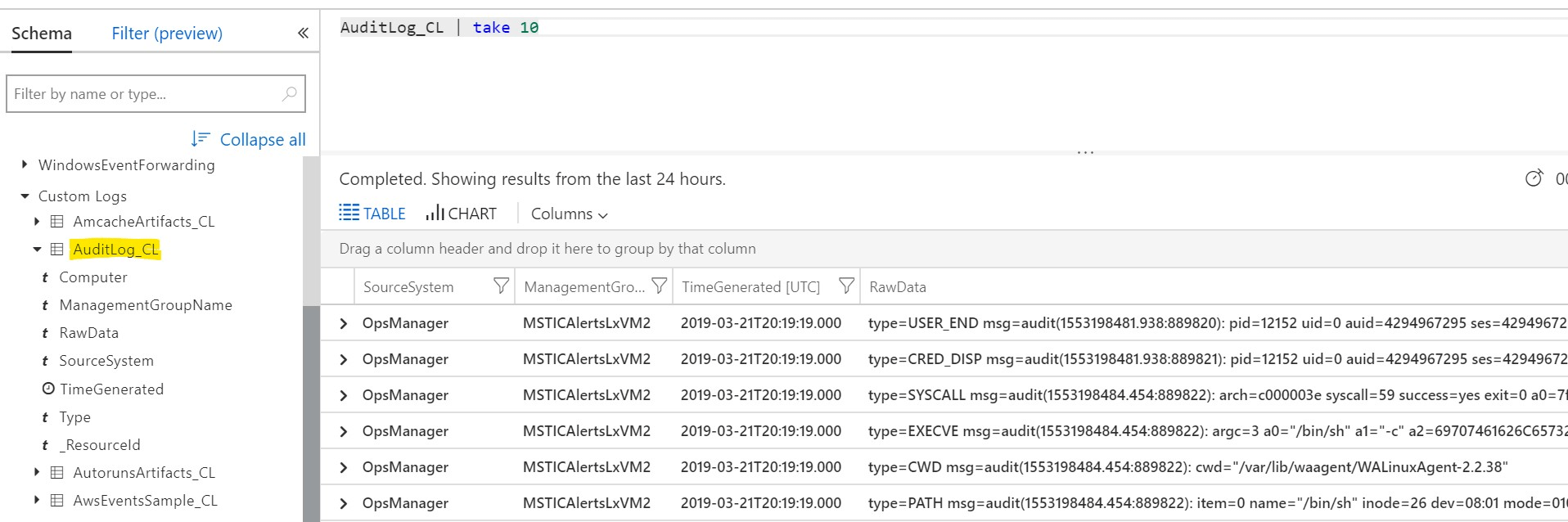Screen dimensions: 1568x522
Task: Open filter for ManagementGroupName column
Action: [x=659, y=286]
